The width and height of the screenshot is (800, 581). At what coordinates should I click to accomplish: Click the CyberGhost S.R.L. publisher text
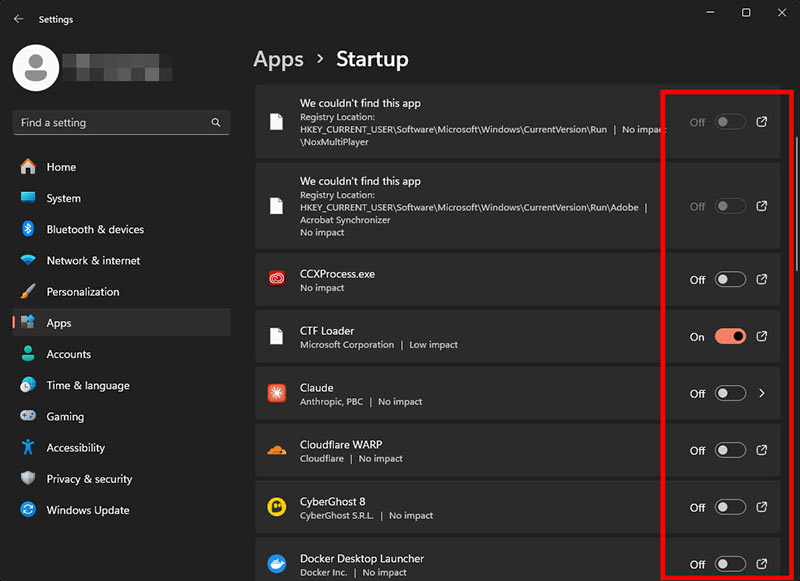(x=337, y=515)
